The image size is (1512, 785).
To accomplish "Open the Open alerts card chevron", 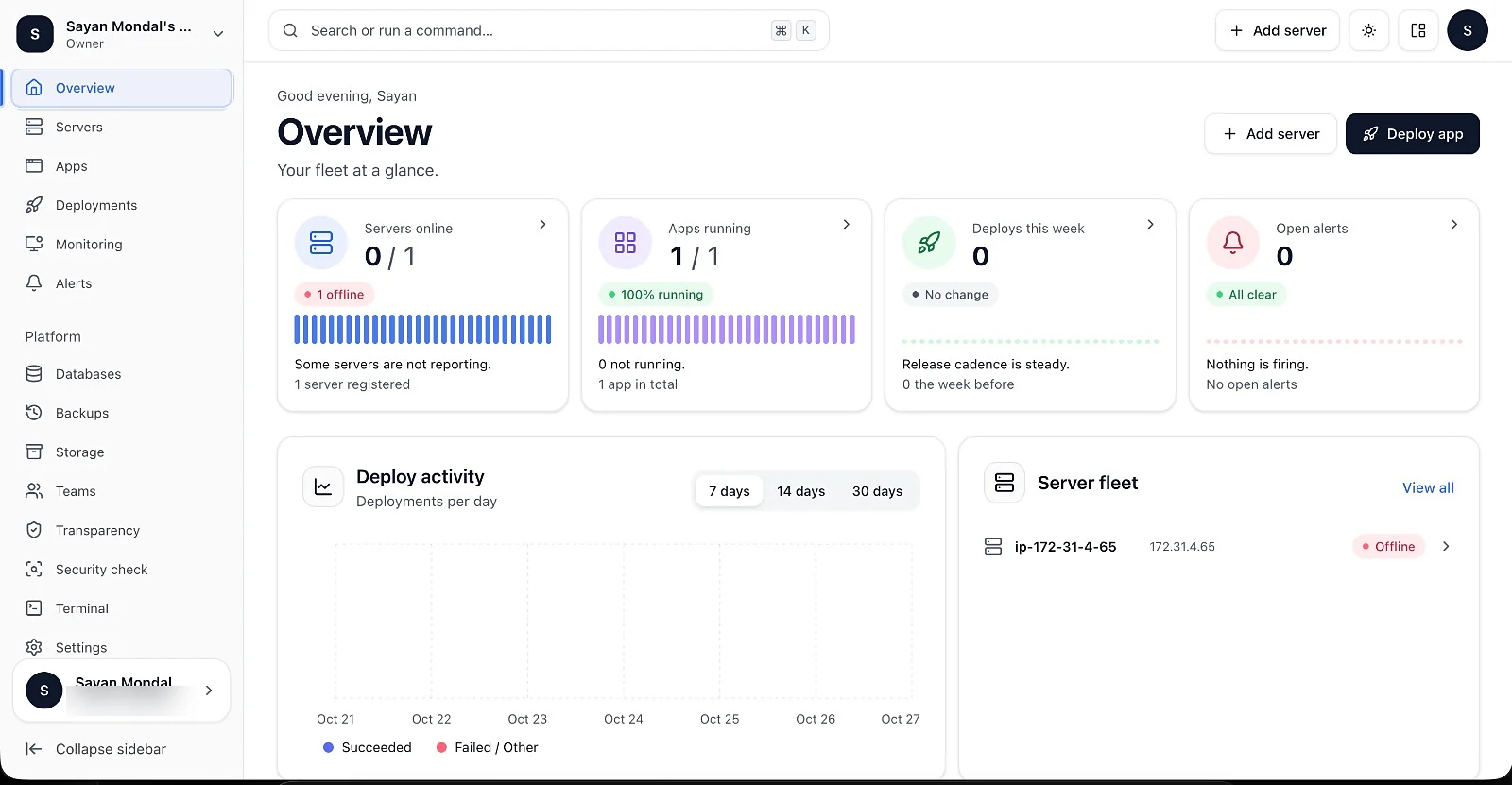I will coord(1454,225).
